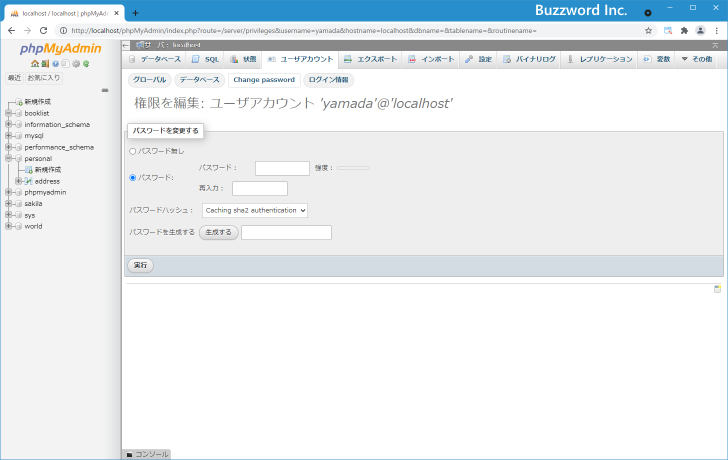Viewport: 728px width, 460px height.
Task: Select the パスワード無し radio option
Action: click(132, 151)
